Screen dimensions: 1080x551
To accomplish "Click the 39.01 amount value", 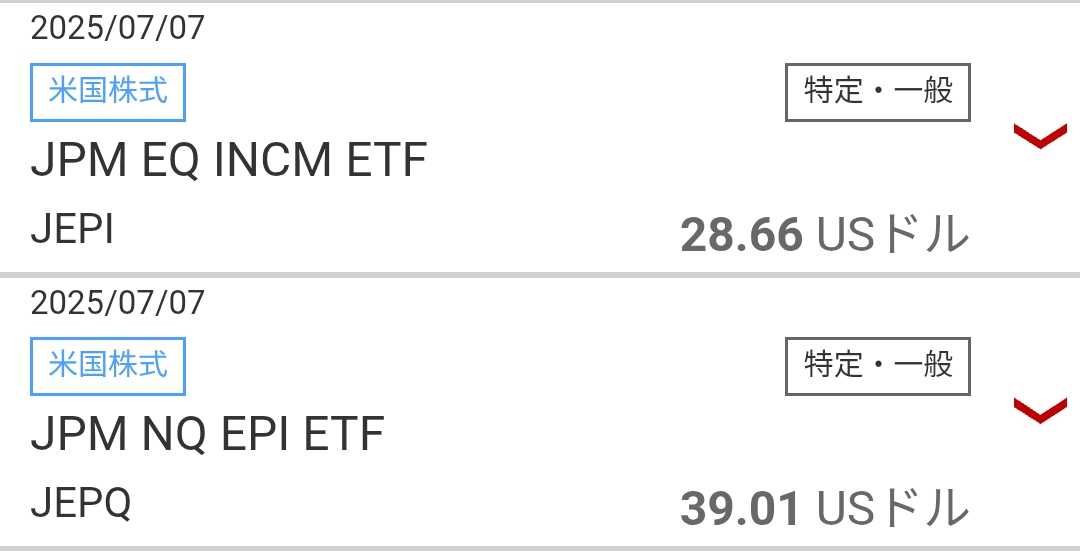I will point(740,510).
